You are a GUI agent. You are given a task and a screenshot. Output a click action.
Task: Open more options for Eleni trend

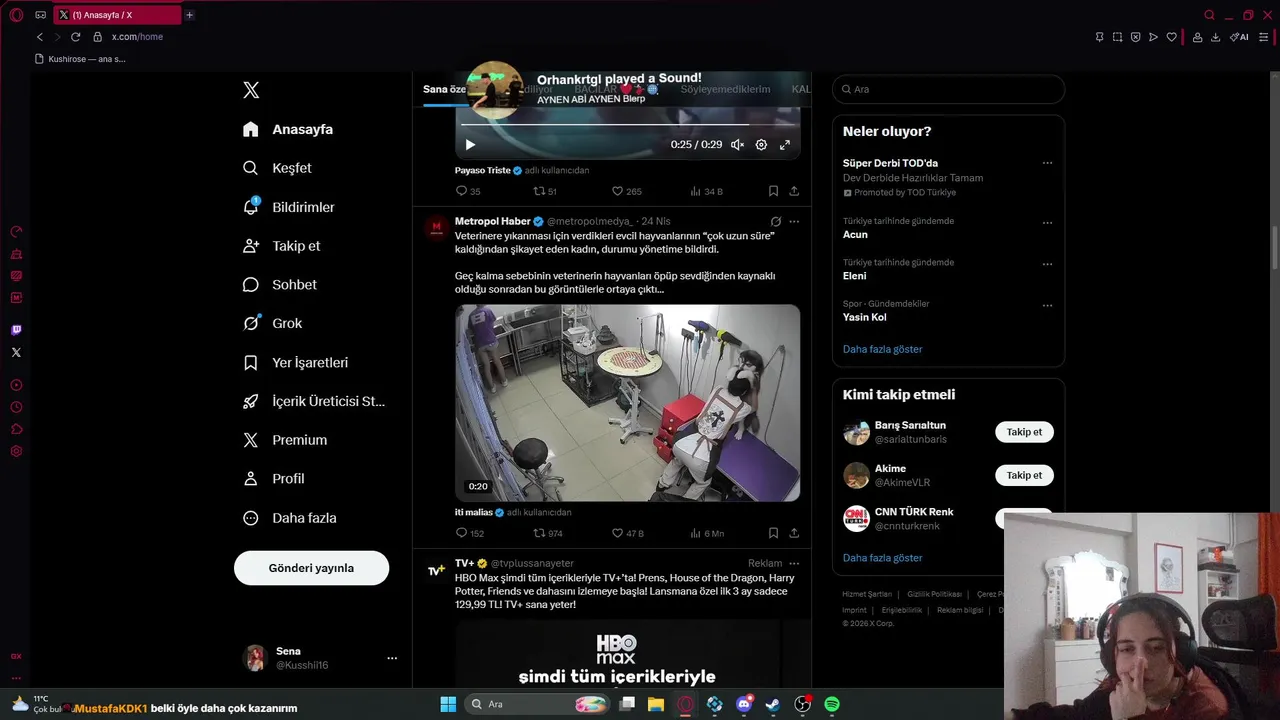point(1047,264)
